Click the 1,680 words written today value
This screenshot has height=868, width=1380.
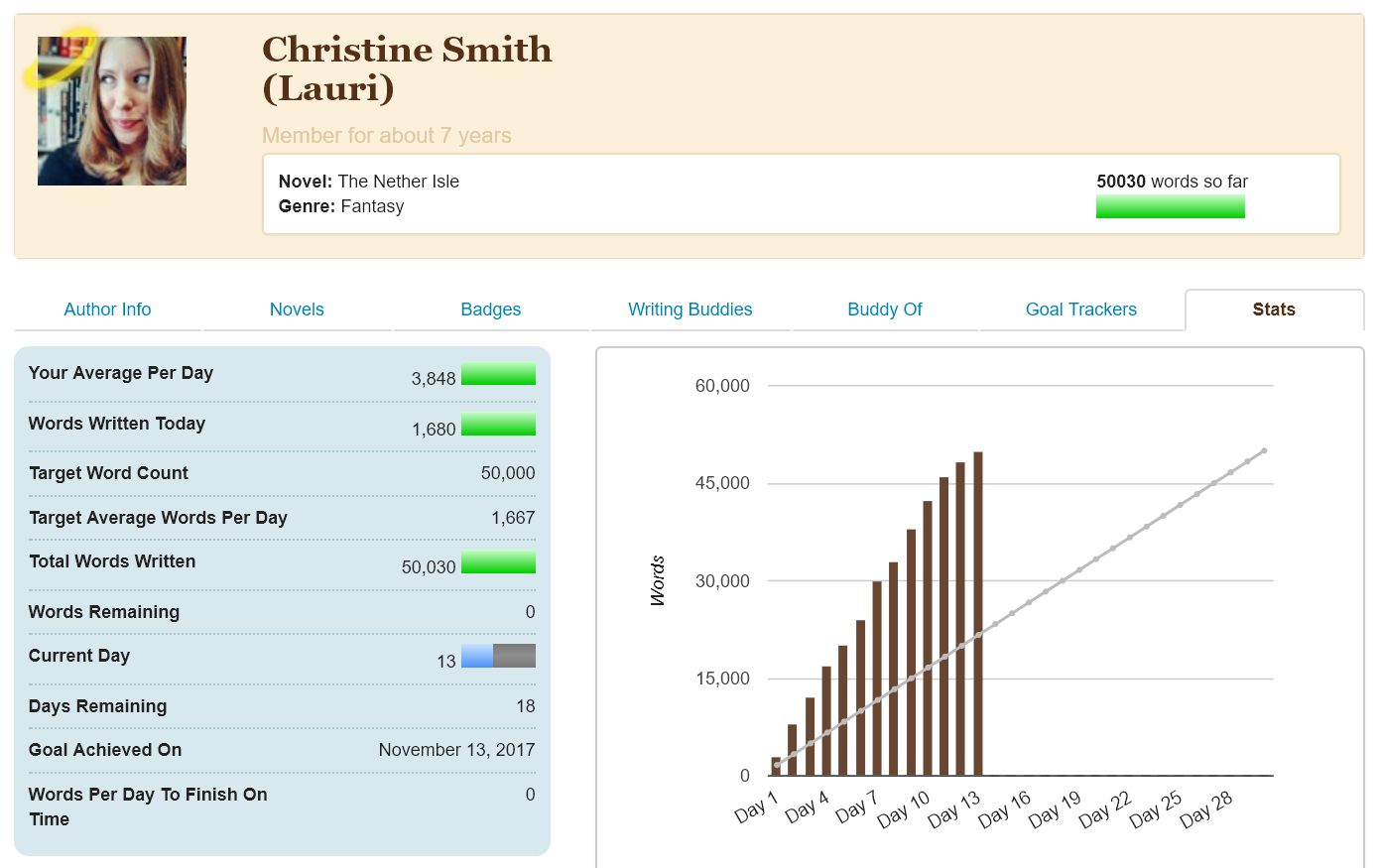pyautogui.click(x=434, y=430)
